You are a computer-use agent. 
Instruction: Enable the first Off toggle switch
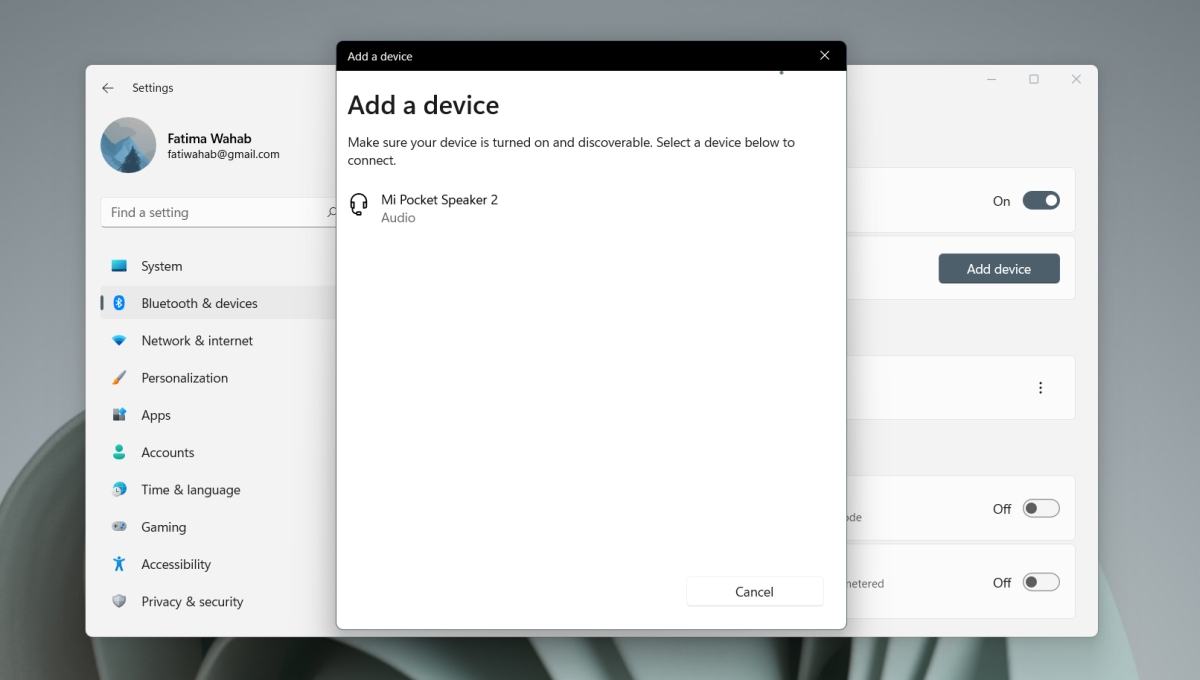click(1040, 509)
